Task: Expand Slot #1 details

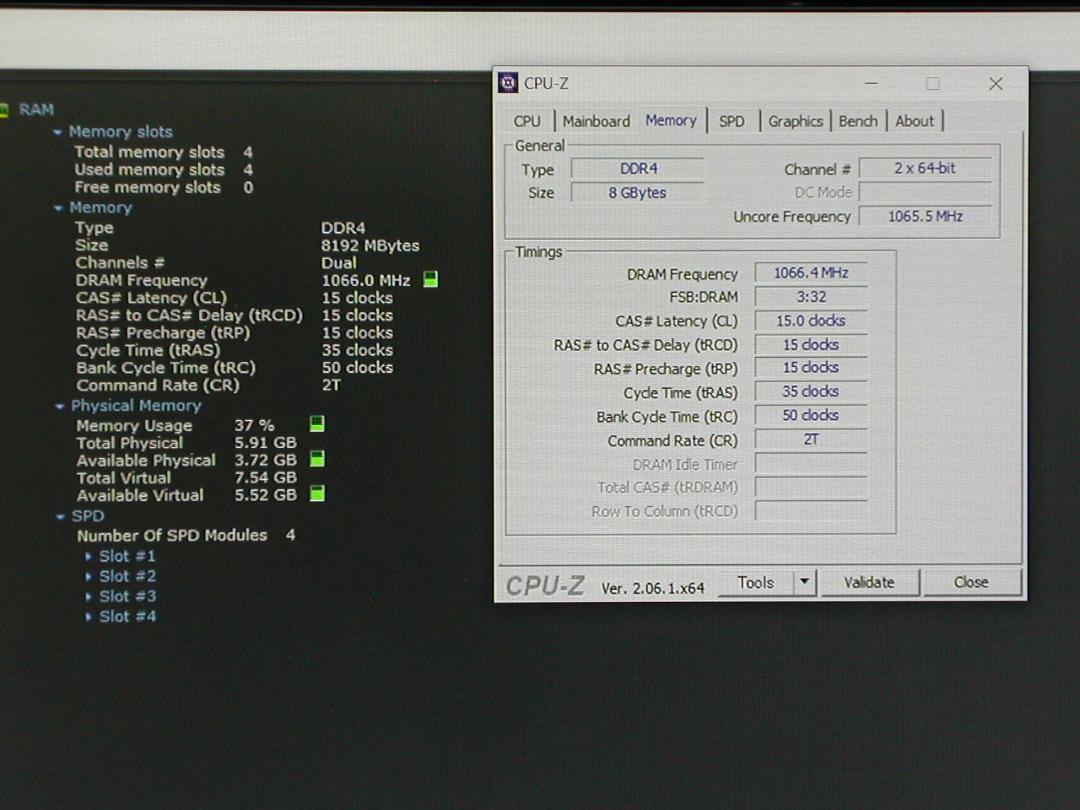Action: (x=88, y=556)
